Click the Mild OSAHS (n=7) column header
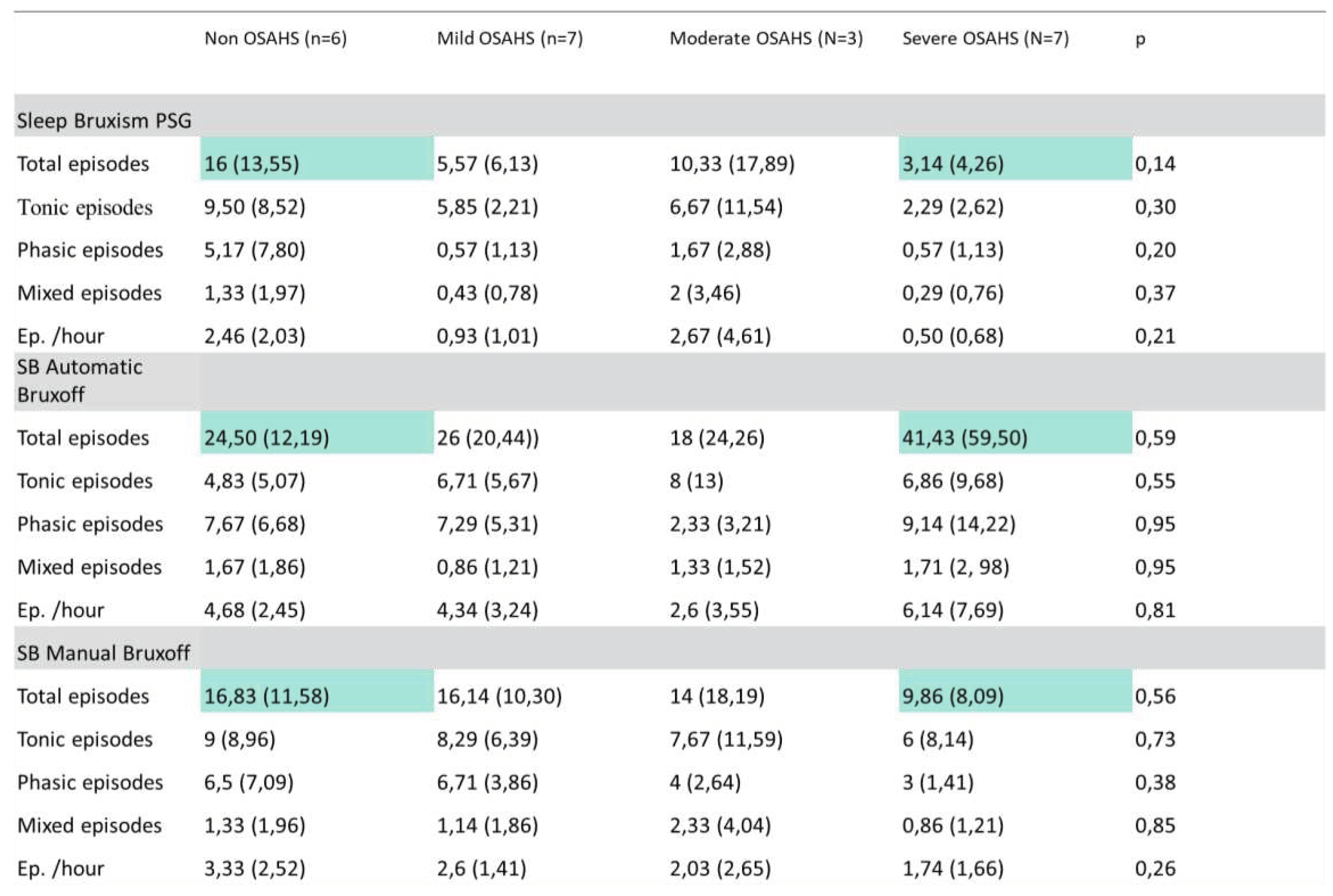Screen dimensions: 1333x896 (x=510, y=38)
